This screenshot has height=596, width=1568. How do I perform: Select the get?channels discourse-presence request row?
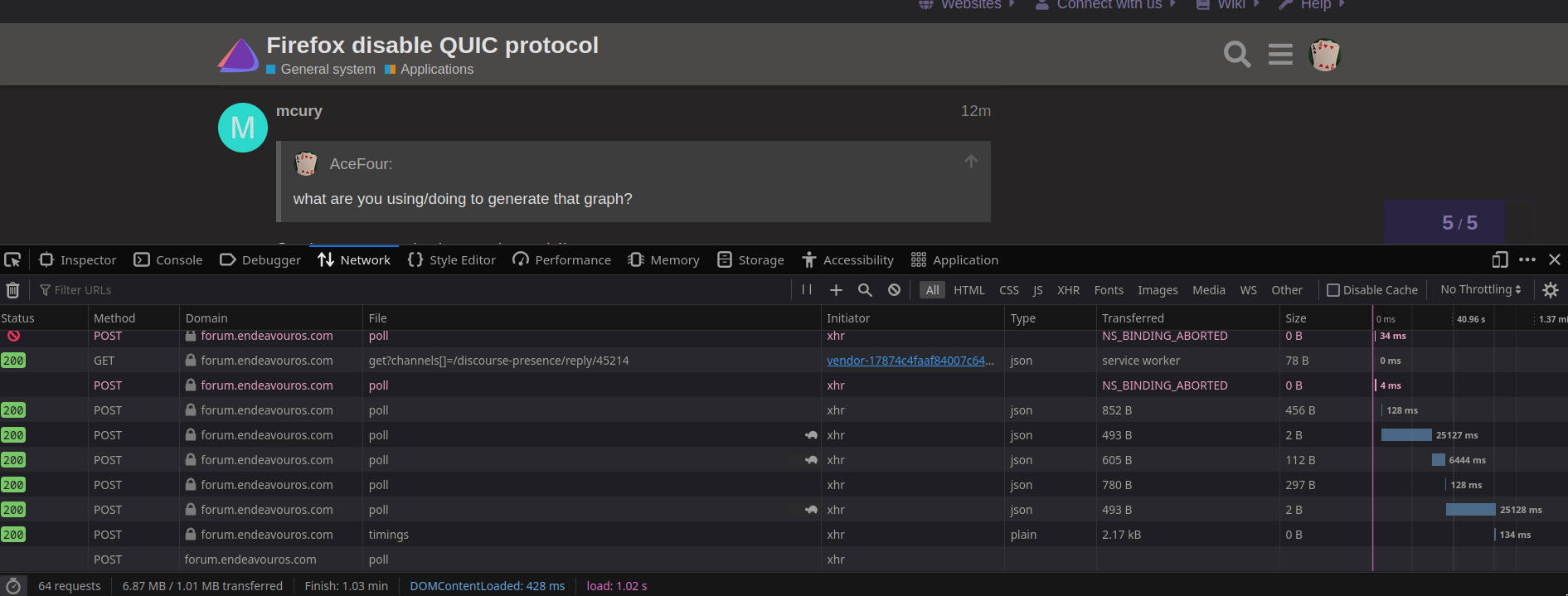pos(784,361)
